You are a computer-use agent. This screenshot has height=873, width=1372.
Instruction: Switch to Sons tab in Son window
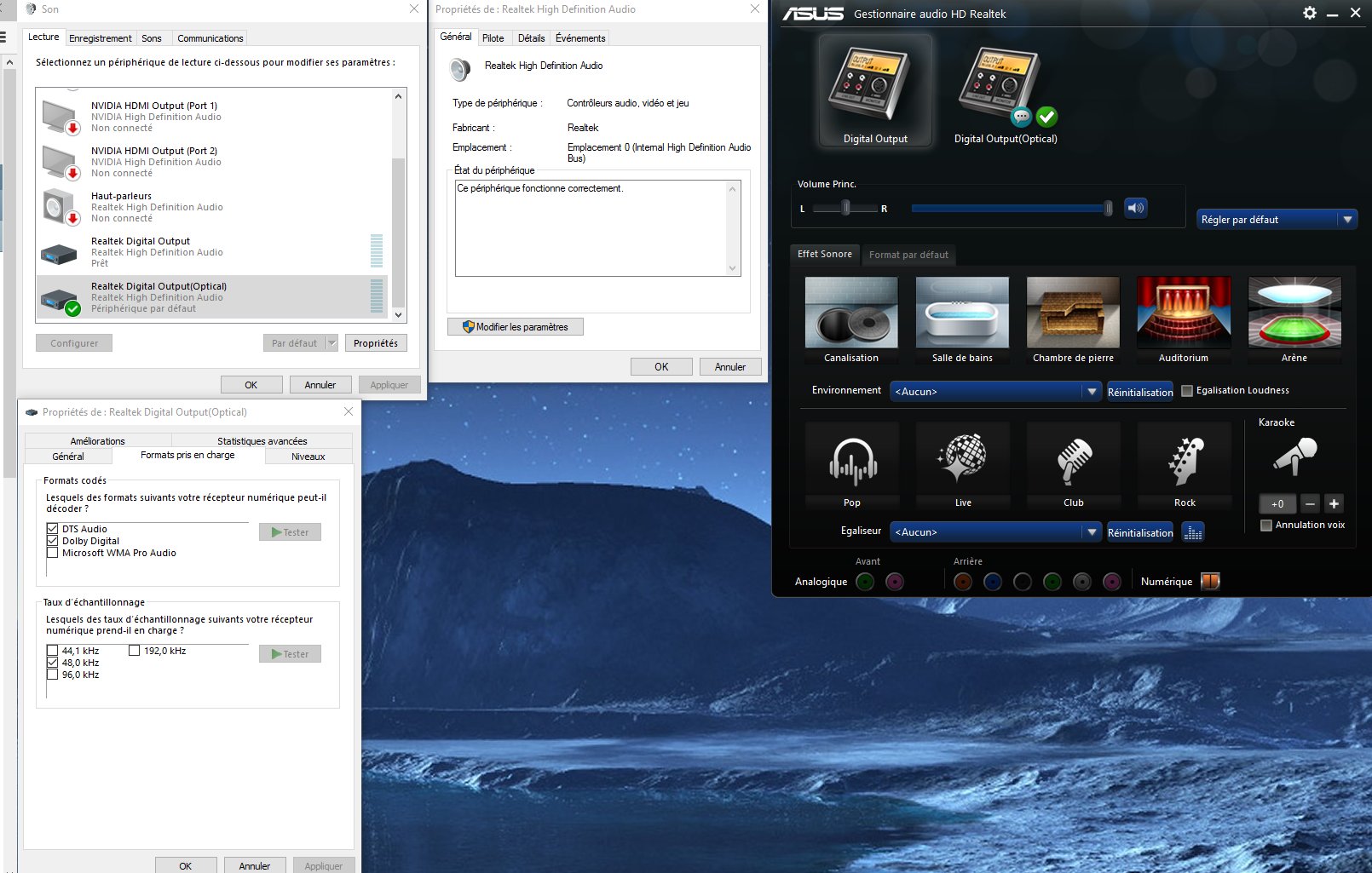point(152,38)
